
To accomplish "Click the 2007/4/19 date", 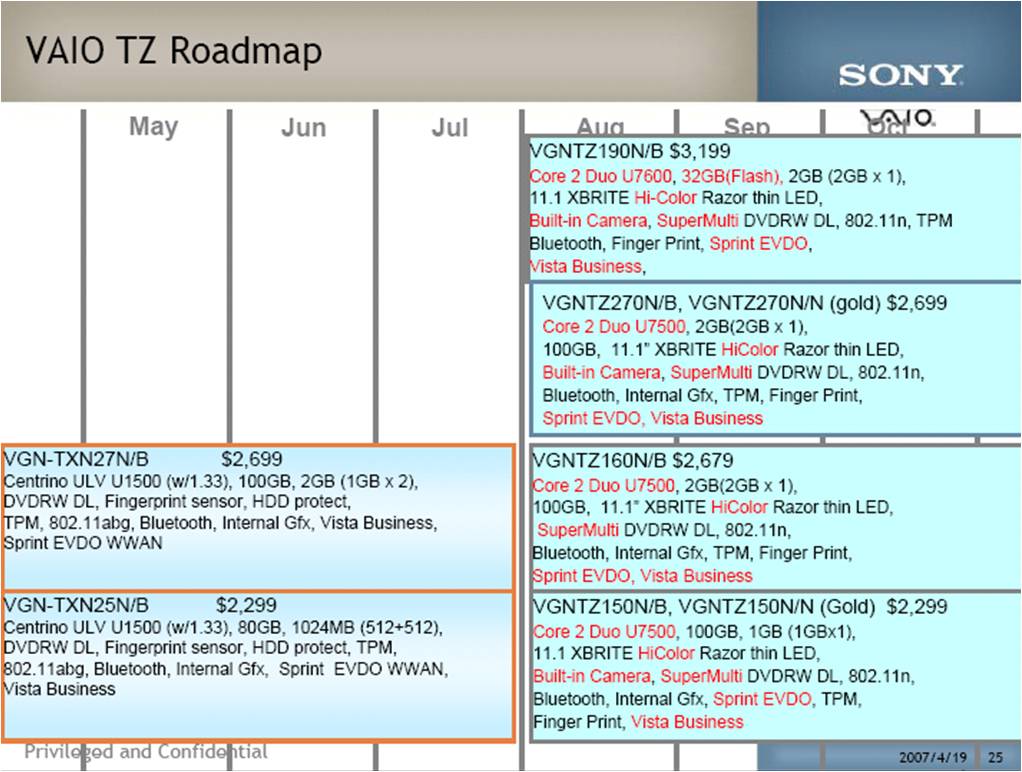I will (933, 757).
